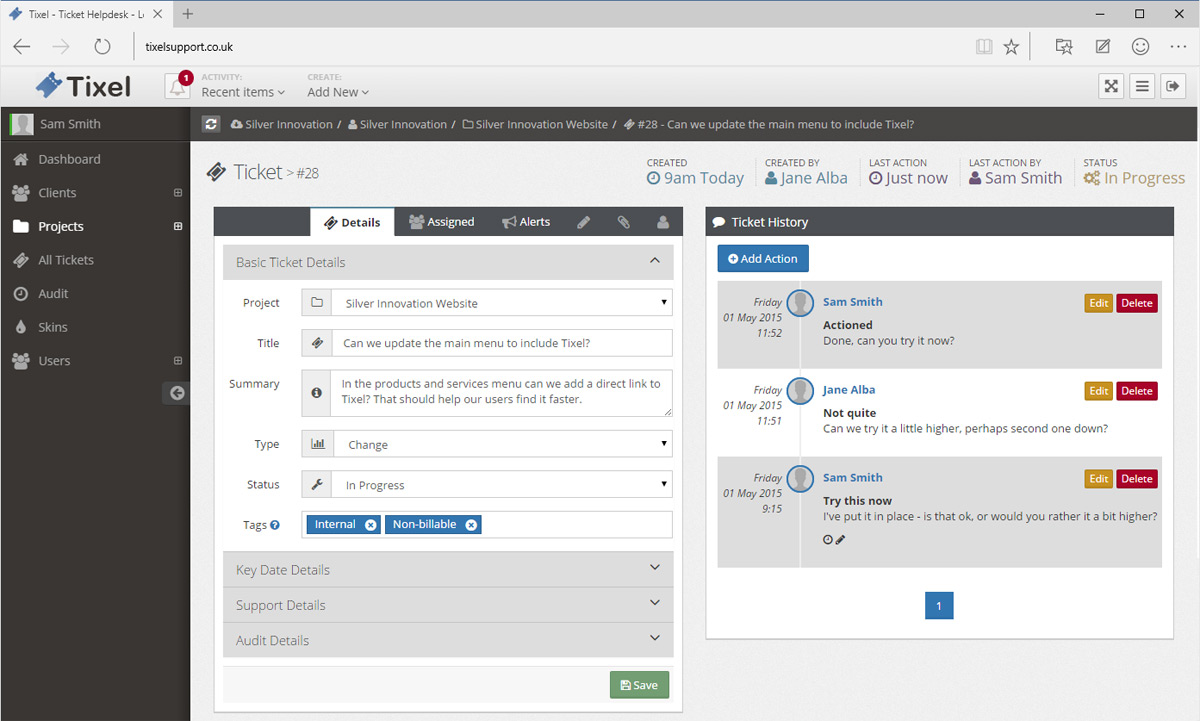Image resolution: width=1200 pixels, height=721 pixels.
Task: Delete the Actioned history entry
Action: (x=1137, y=303)
